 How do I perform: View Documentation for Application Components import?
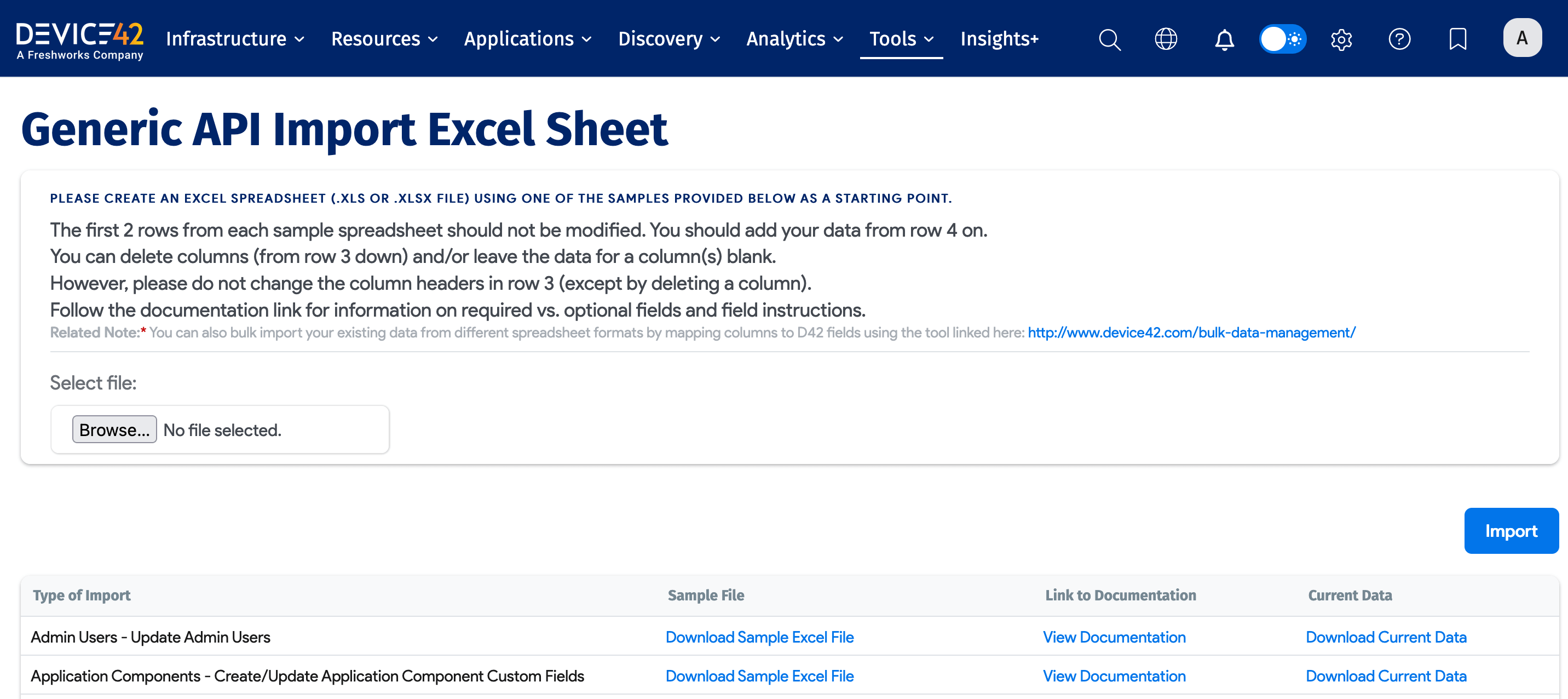click(1114, 676)
